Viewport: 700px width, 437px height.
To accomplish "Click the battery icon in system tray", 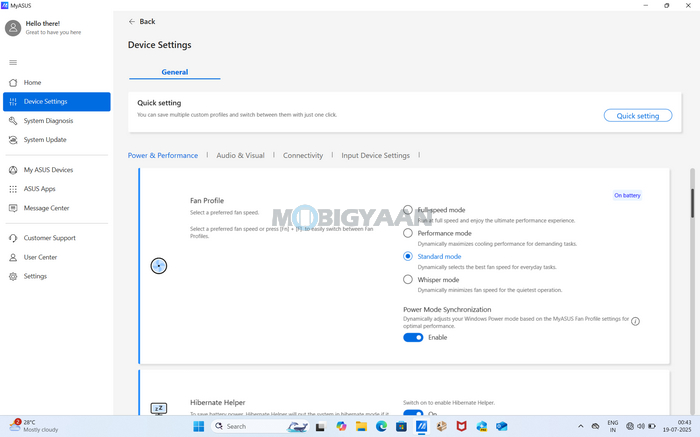I will [x=652, y=426].
